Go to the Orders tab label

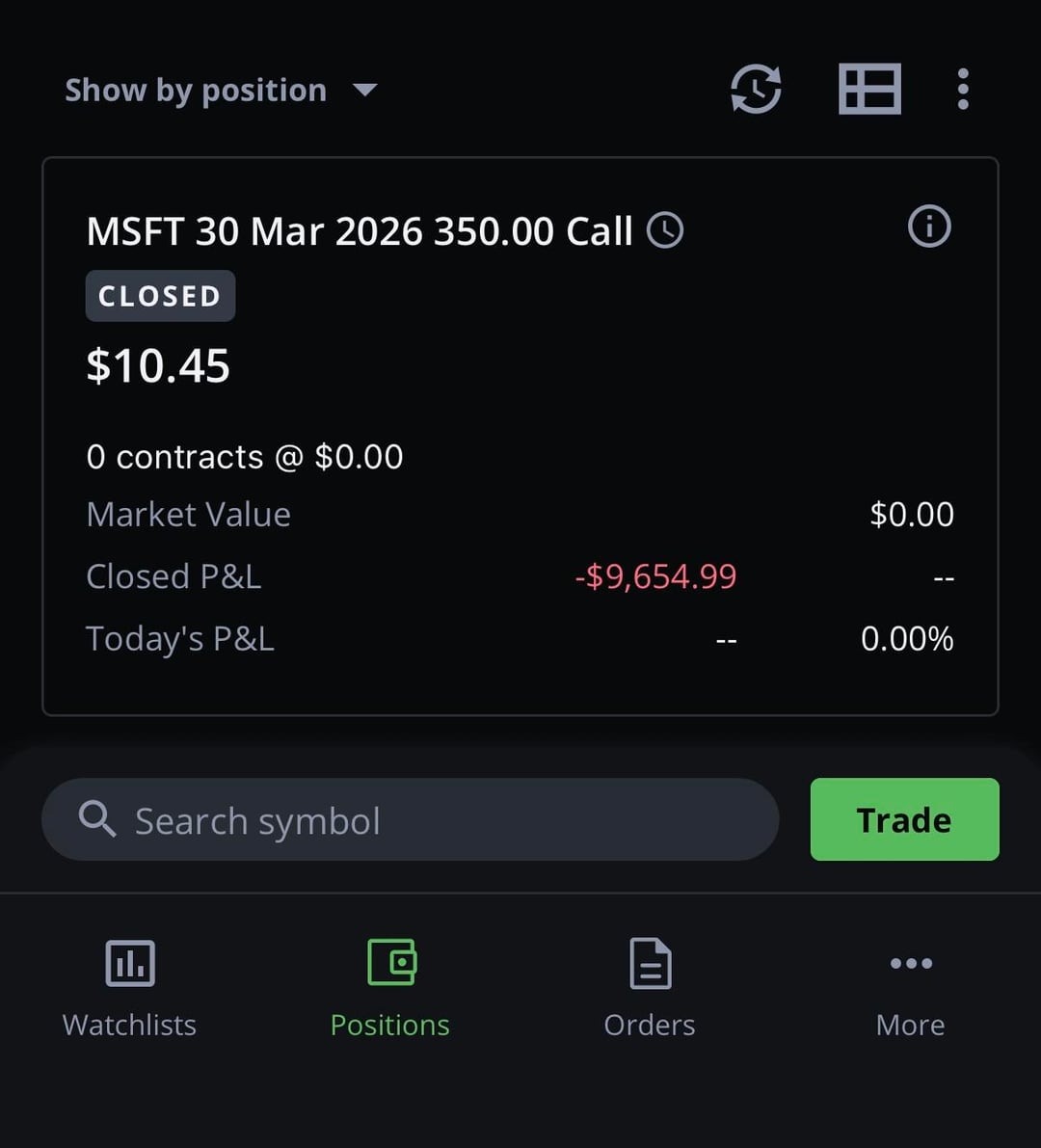pos(650,1025)
